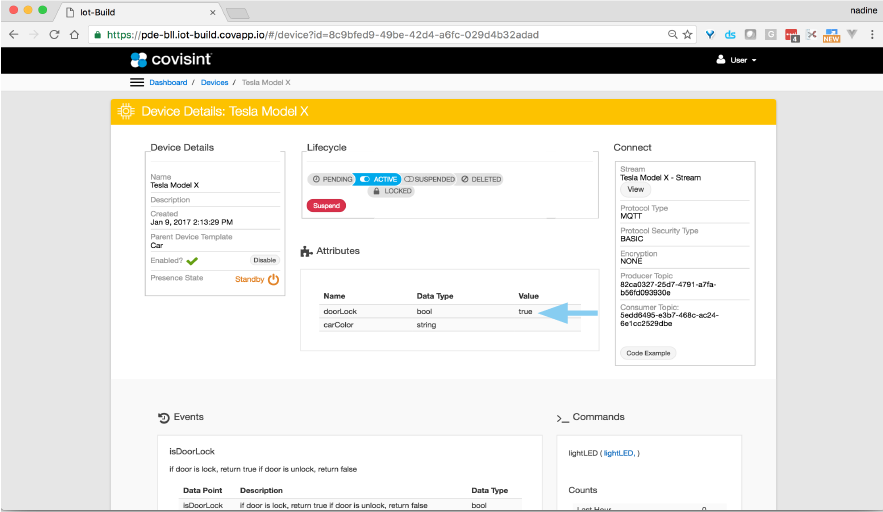
Task: Open the hamburger navigation menu
Action: point(137,83)
